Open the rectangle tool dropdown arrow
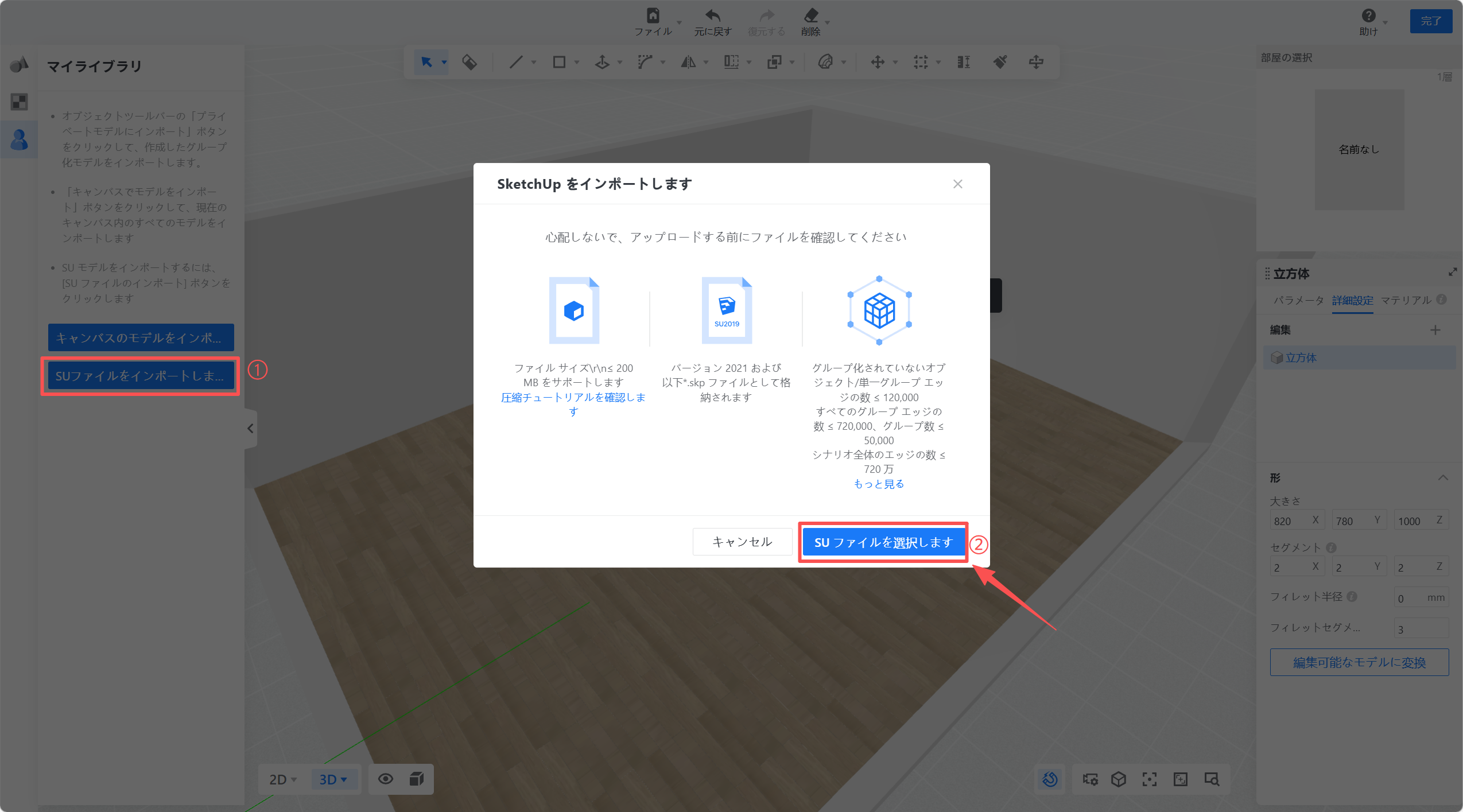 point(577,62)
